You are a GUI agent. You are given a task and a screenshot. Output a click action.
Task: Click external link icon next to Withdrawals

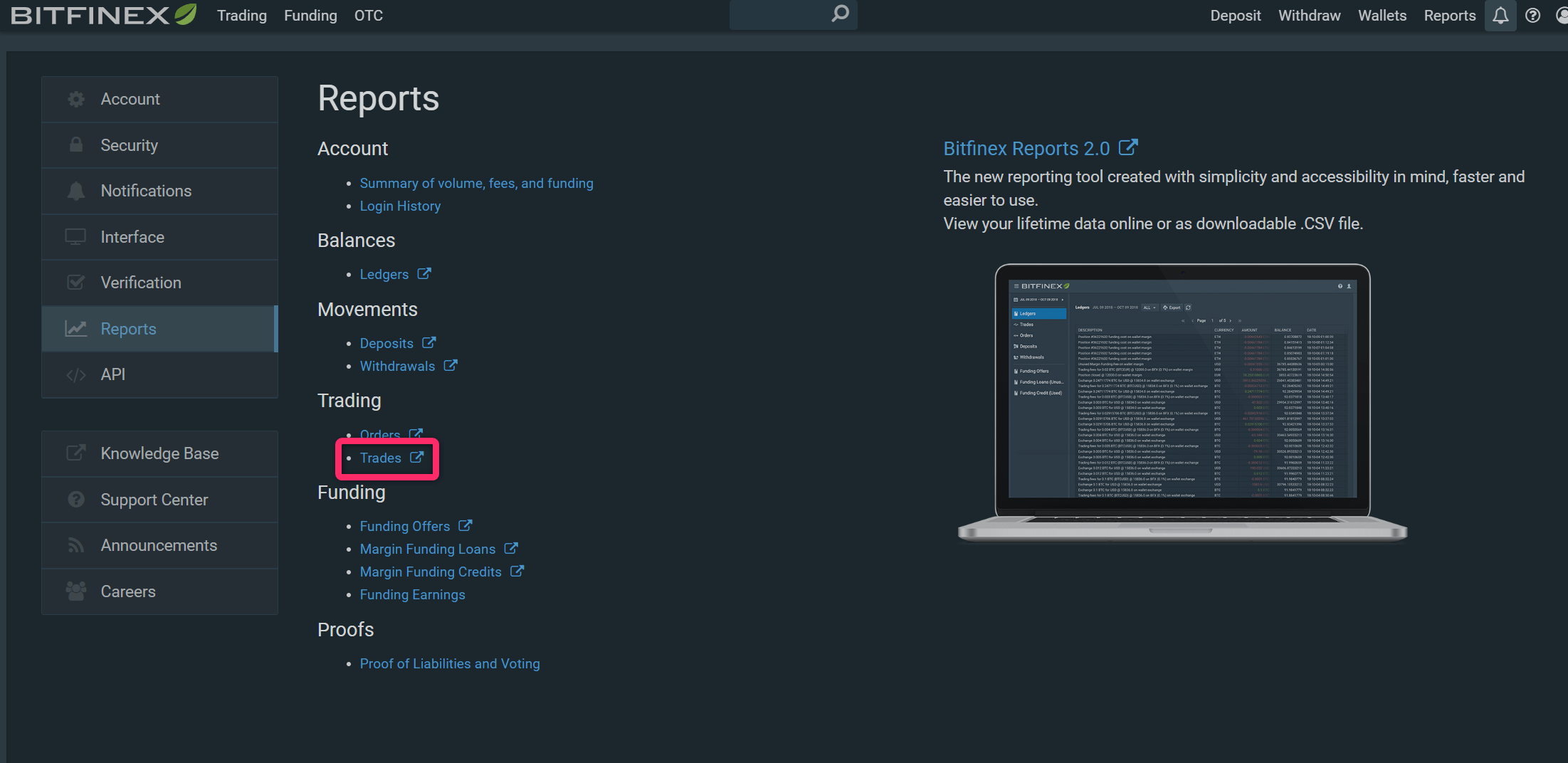tap(451, 365)
